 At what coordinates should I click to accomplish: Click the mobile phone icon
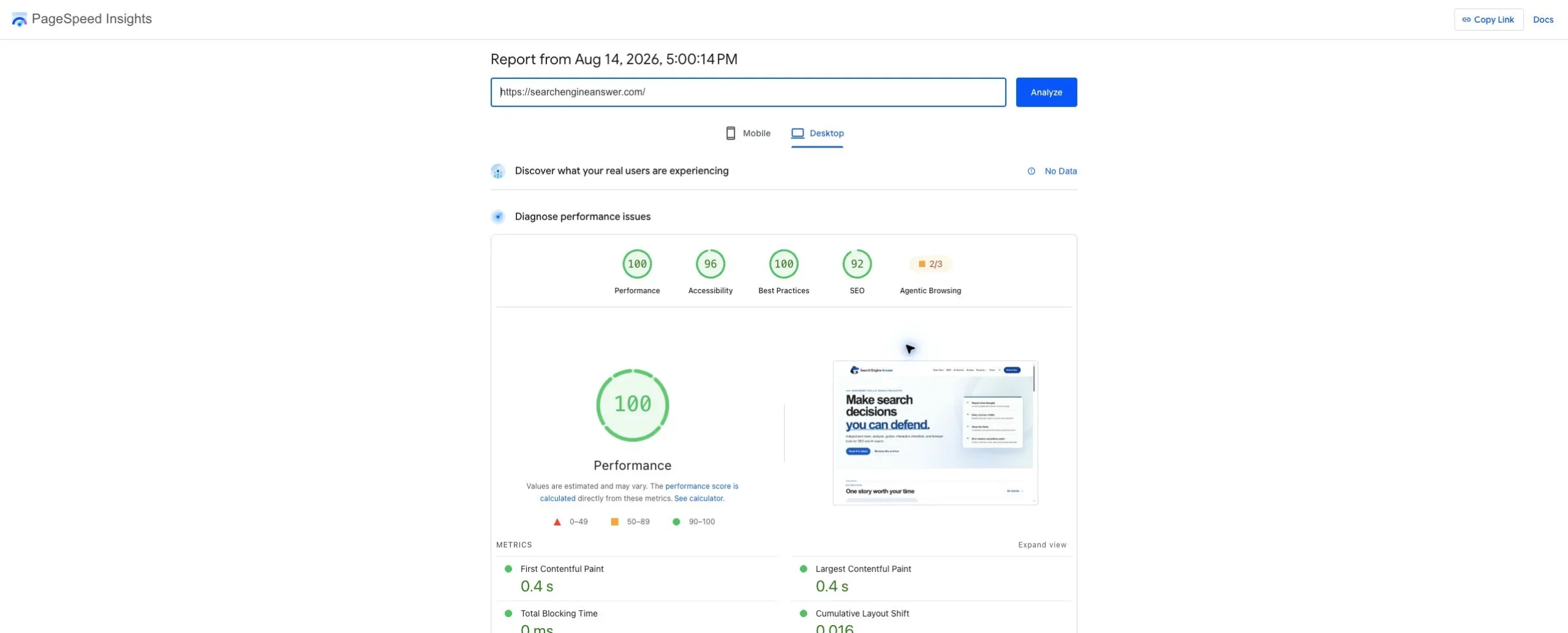pyautogui.click(x=730, y=133)
